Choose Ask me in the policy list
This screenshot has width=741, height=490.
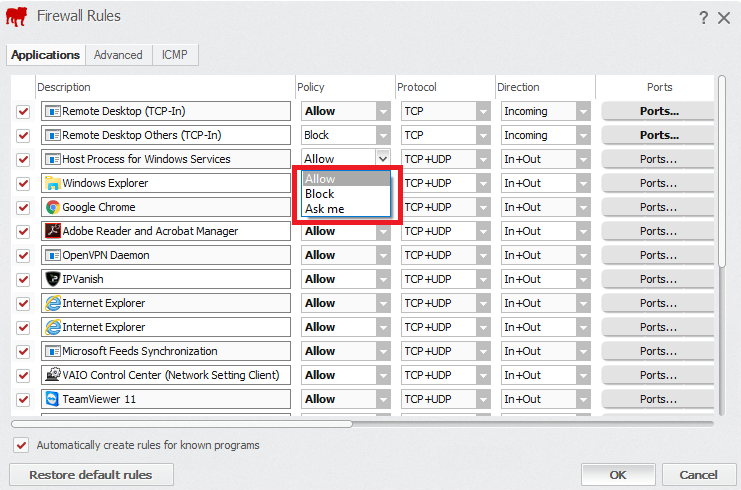tap(346, 209)
